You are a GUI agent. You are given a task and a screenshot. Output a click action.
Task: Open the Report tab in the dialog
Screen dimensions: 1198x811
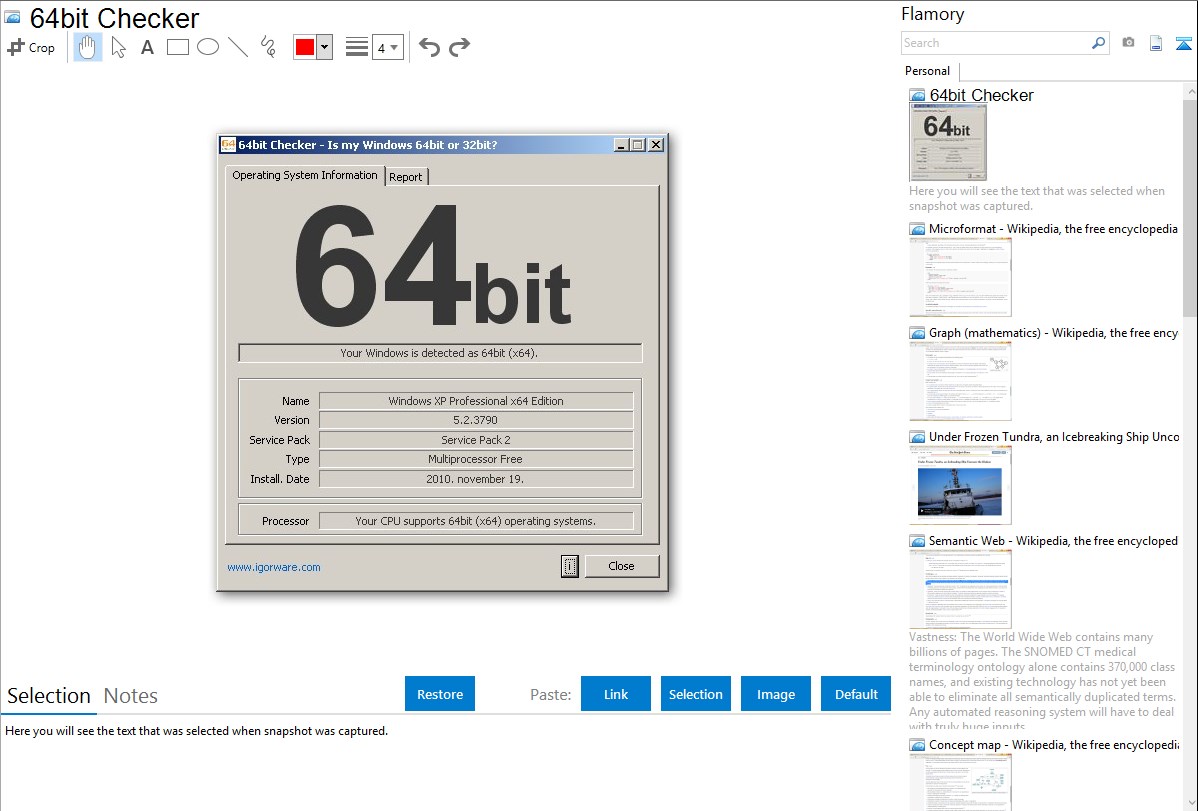(406, 177)
